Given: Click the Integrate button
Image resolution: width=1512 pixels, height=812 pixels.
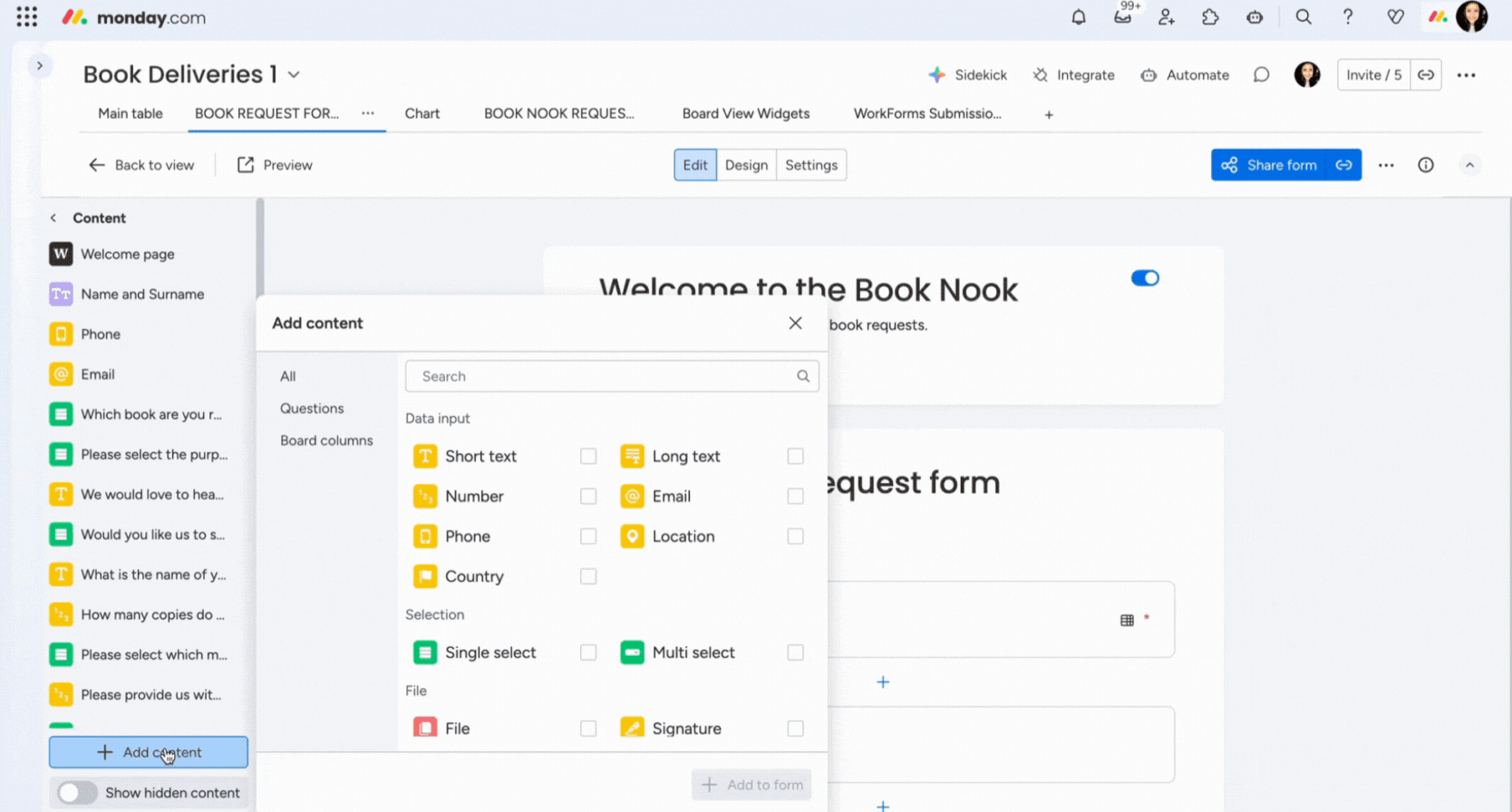Looking at the screenshot, I should pyautogui.click(x=1073, y=75).
